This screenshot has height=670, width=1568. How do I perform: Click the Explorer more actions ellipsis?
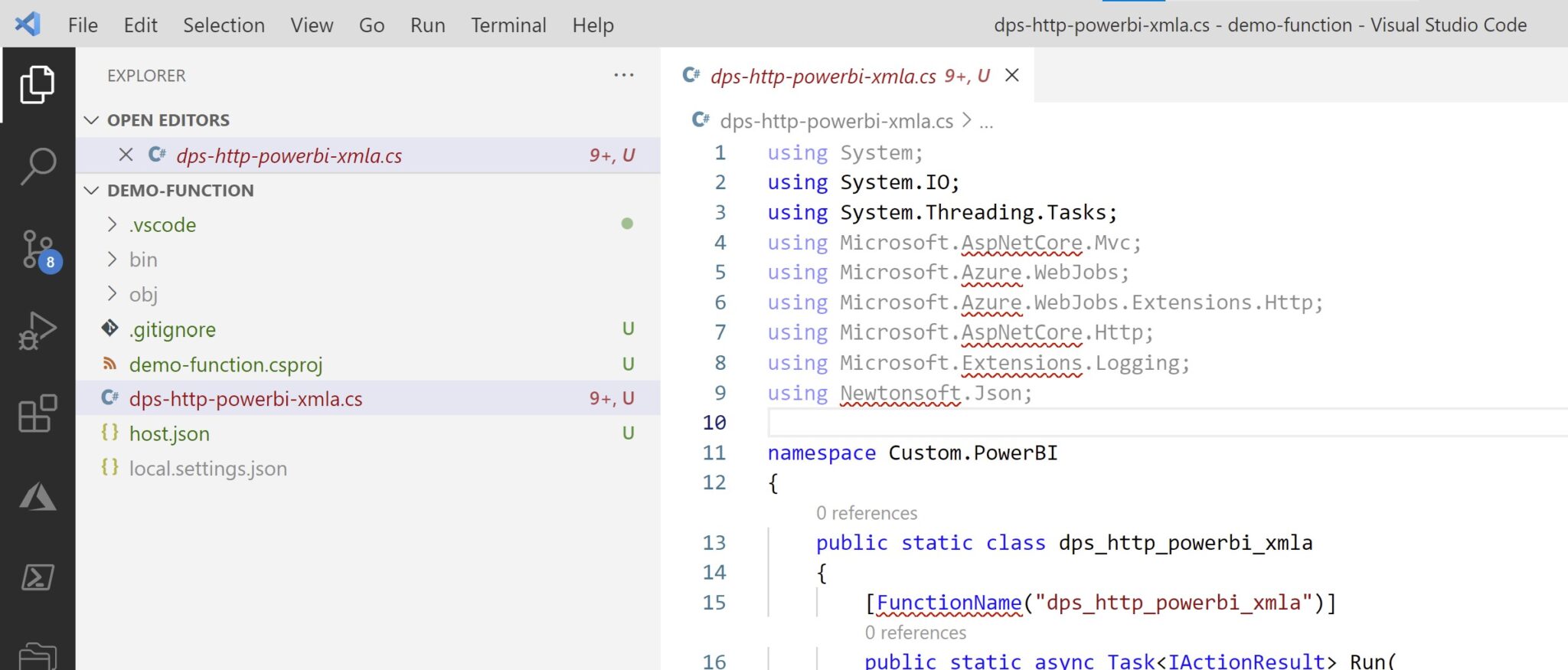coord(623,75)
